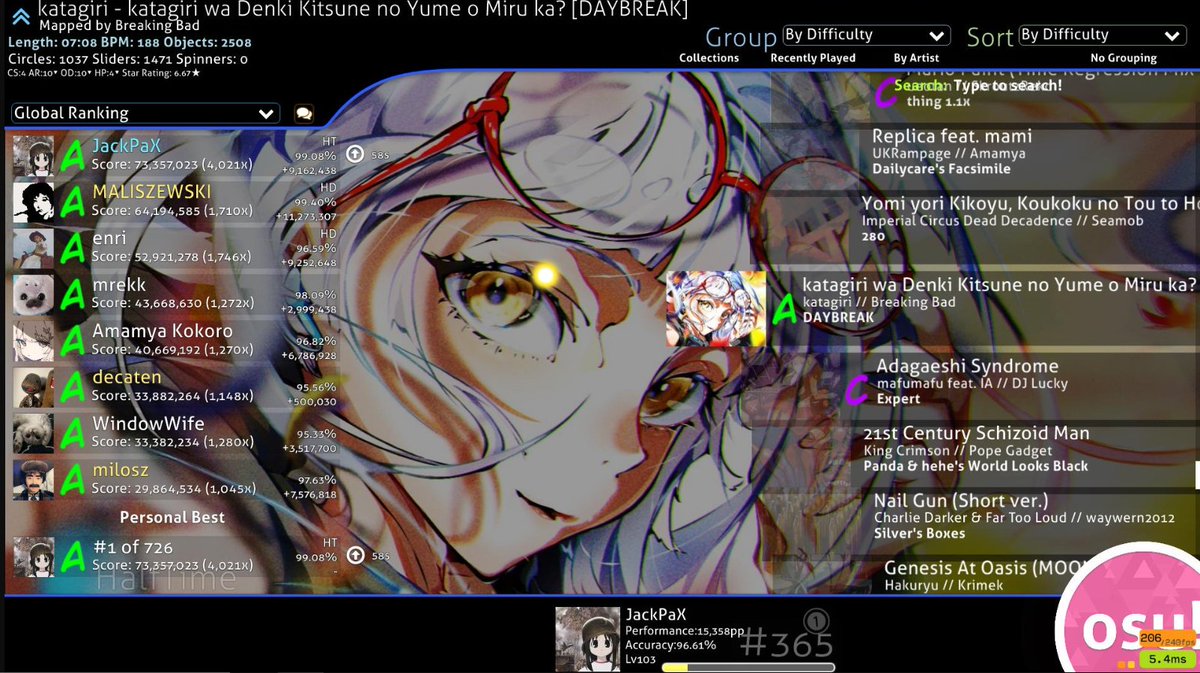Switch to the Collections tab
Viewport: 1200px width, 673px height.
[x=709, y=59]
